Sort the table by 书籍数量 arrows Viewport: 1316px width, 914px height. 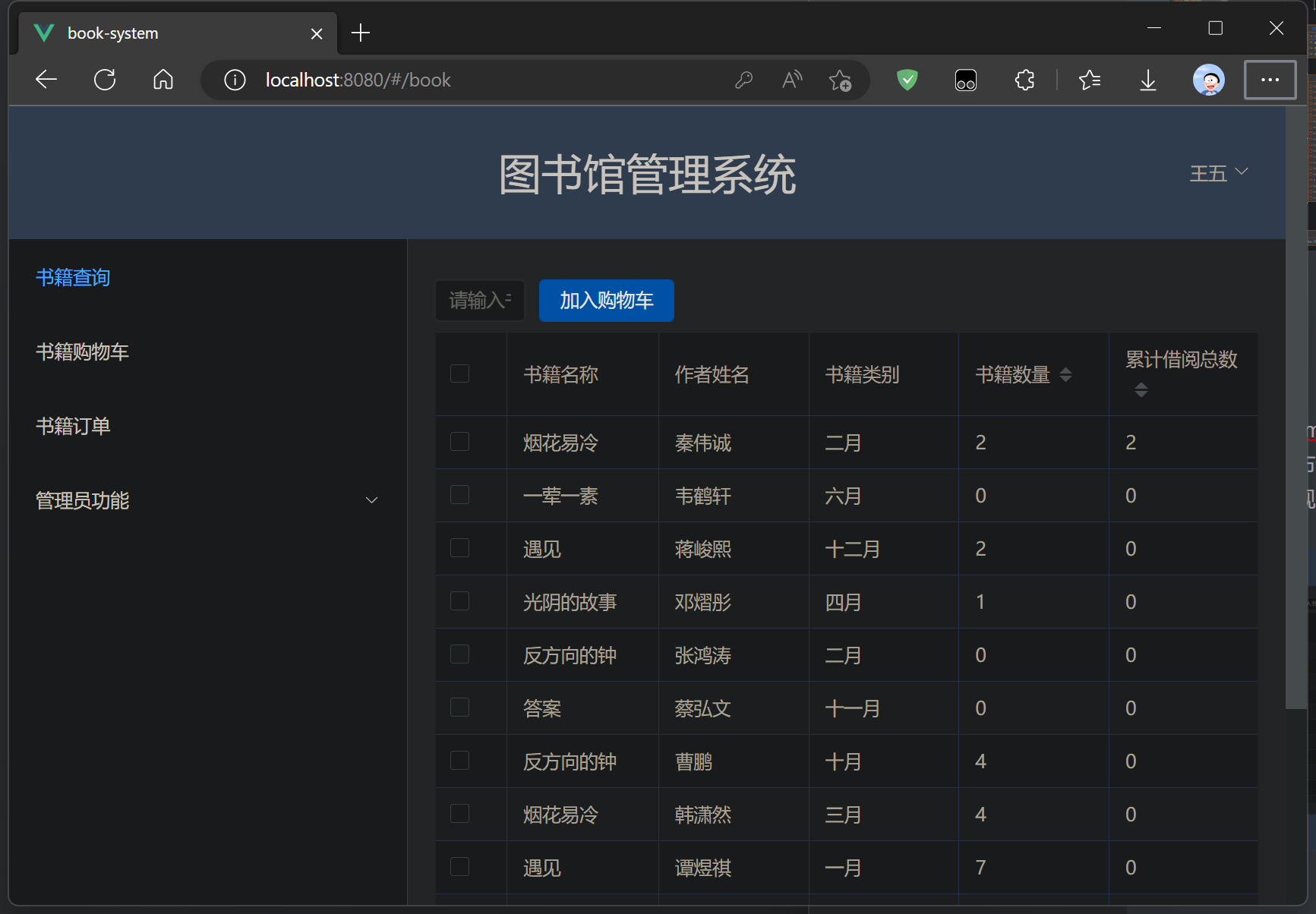1065,374
